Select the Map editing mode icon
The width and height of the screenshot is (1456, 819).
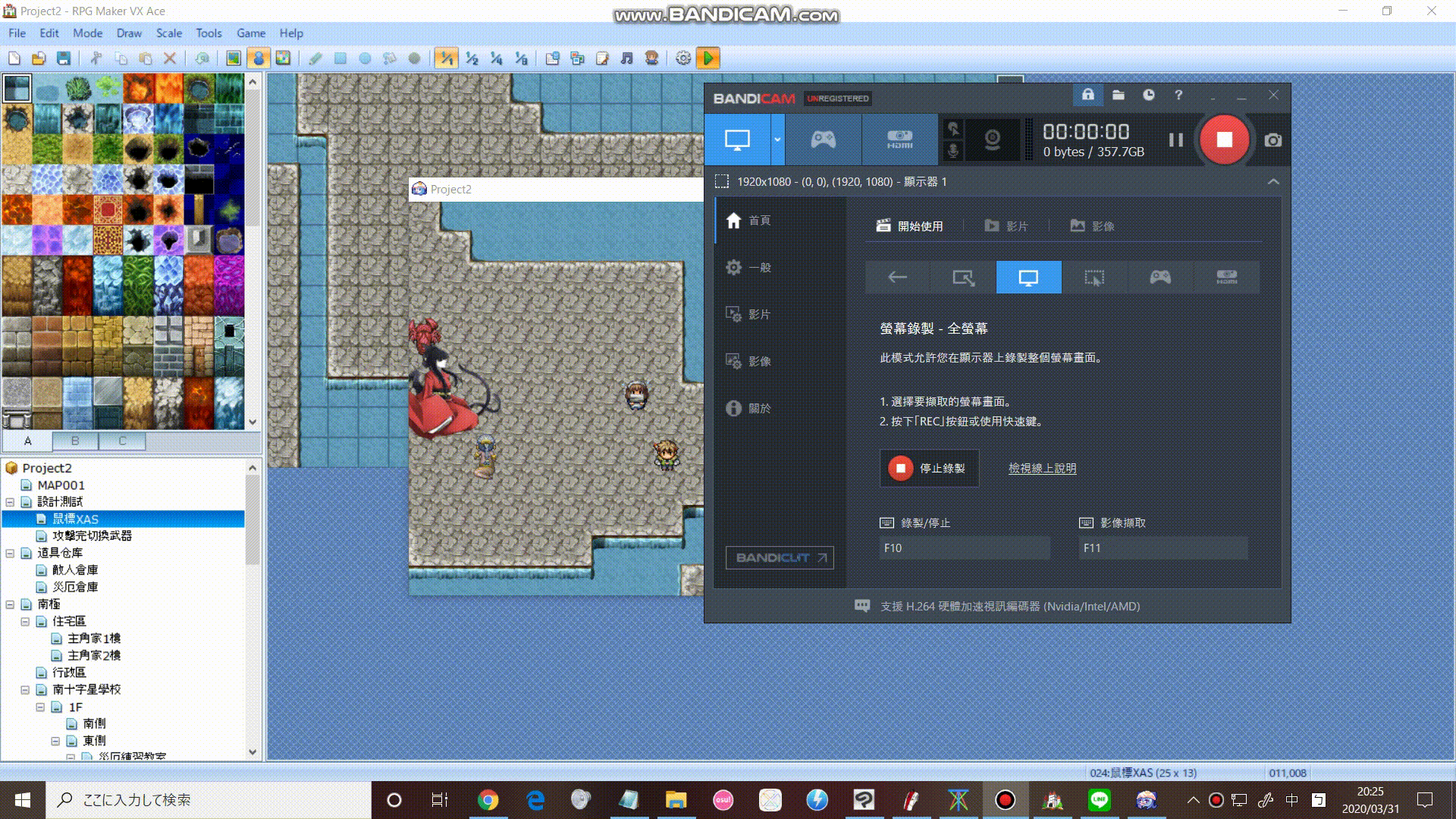[x=234, y=58]
